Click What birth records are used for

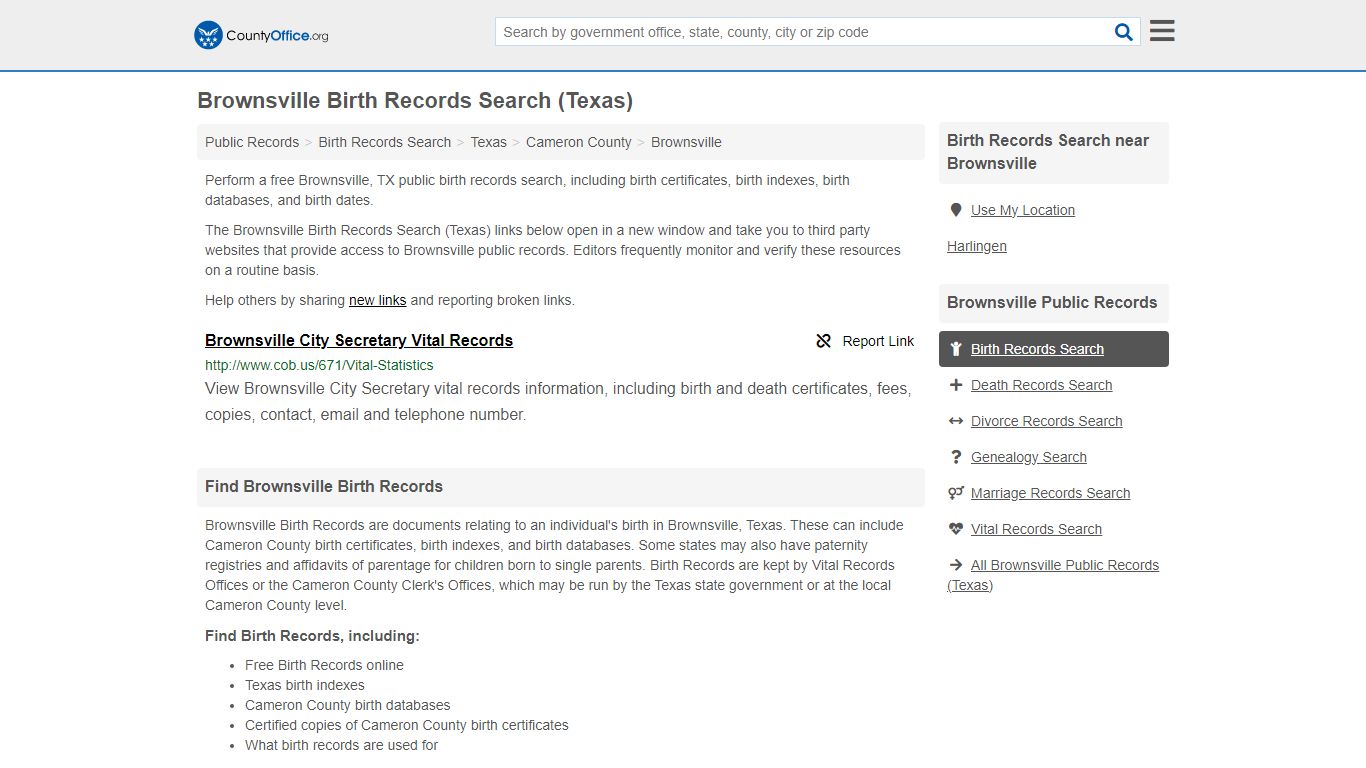341,745
